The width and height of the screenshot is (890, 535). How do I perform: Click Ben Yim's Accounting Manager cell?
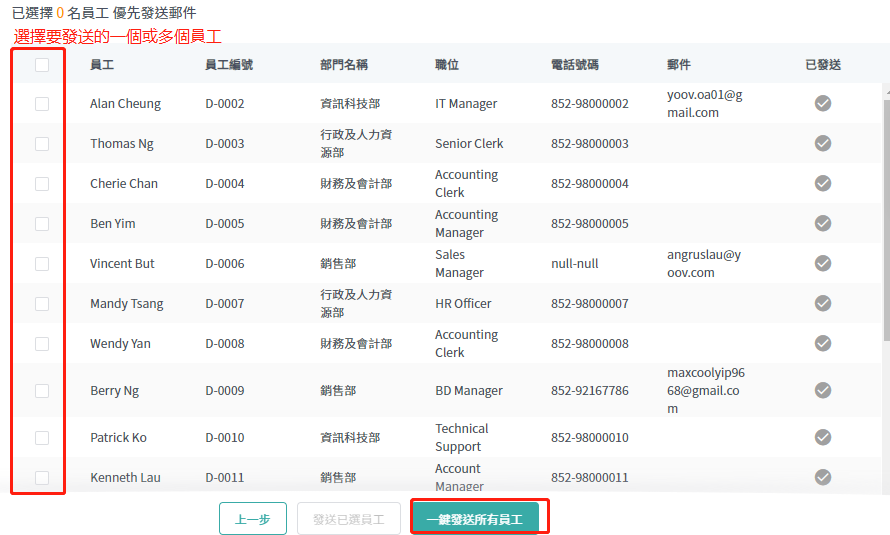tap(467, 224)
